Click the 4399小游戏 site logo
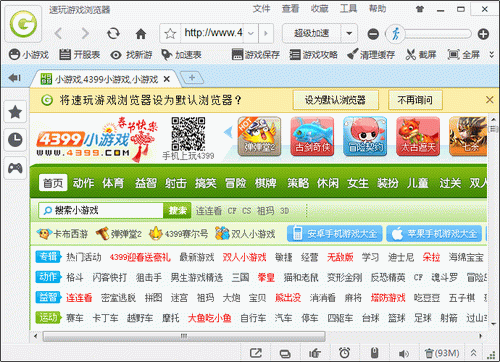This screenshot has height=362, width=500. click(x=97, y=139)
